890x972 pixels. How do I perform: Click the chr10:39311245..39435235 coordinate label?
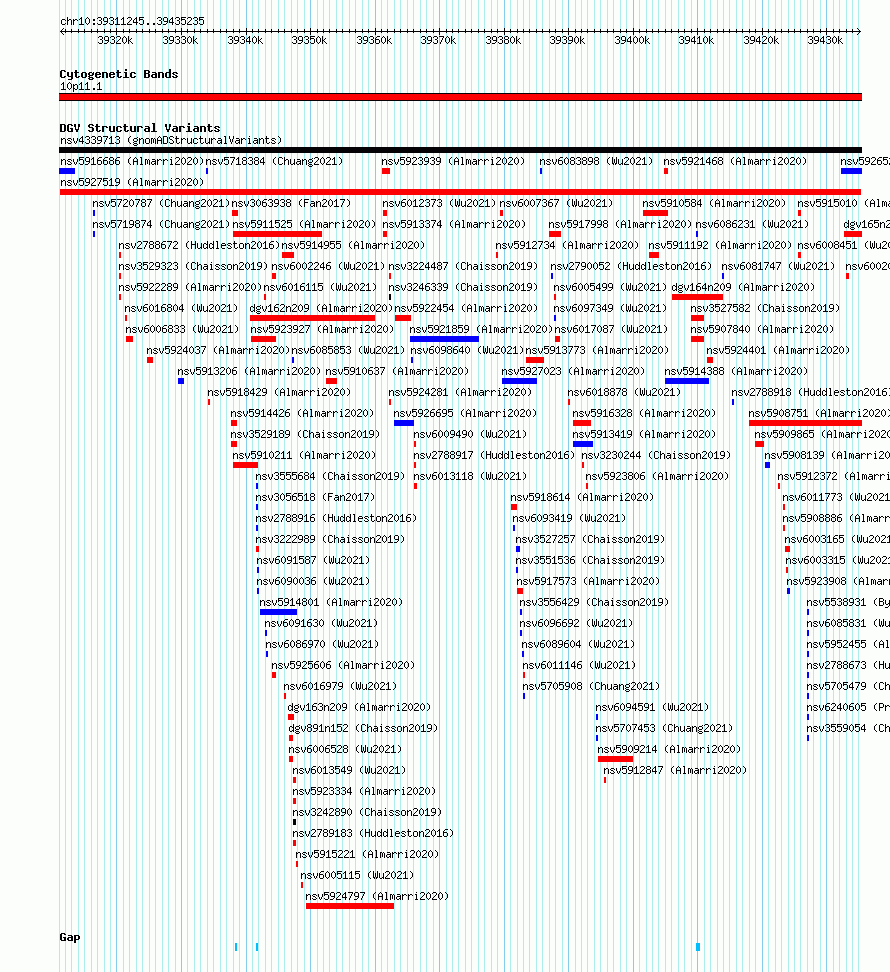tap(132, 21)
